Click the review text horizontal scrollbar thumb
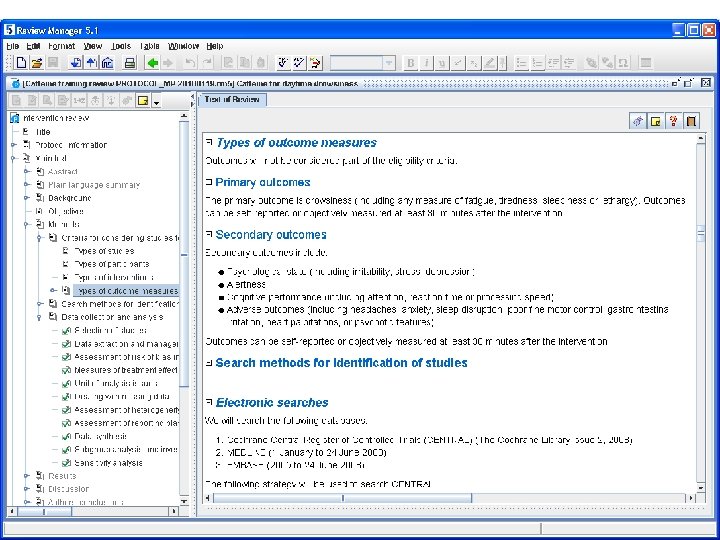 (343, 498)
